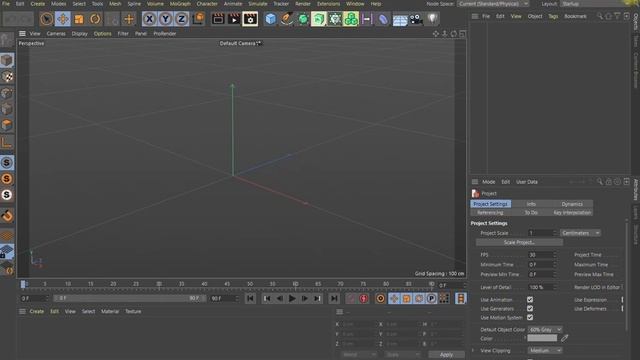Viewport: 640px width, 360px height.
Task: Click Enable Axis L-shaped icon in sidebar
Action: (x=7, y=142)
